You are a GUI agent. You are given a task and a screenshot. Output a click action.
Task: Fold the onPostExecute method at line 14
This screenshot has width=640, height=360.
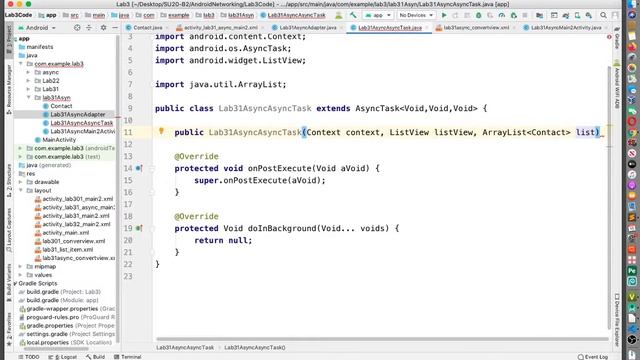click(152, 168)
